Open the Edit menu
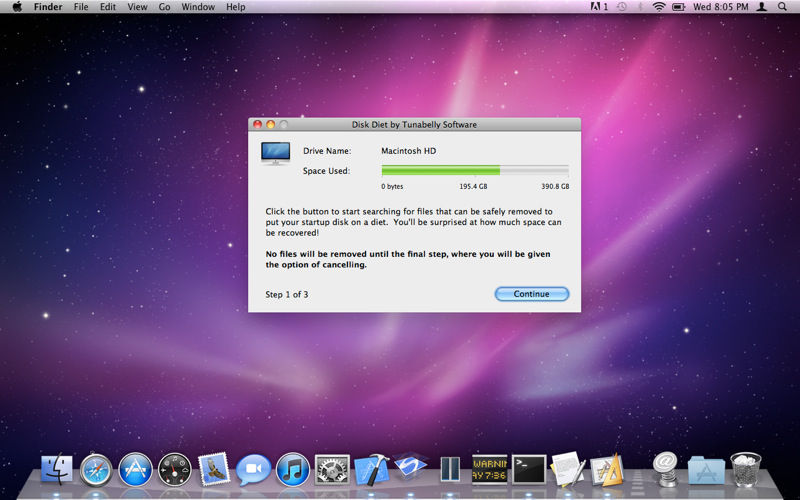 [x=108, y=7]
